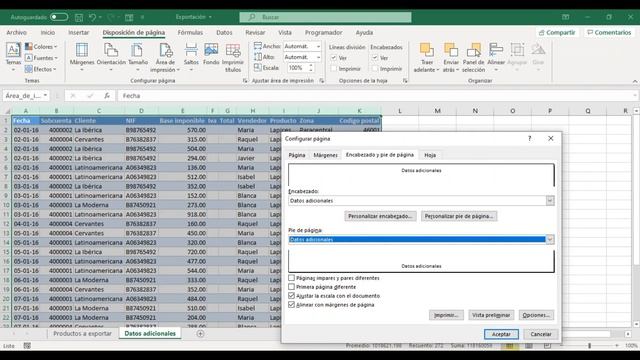Switch to the Fórmulas ribbon tab
The width and height of the screenshot is (640, 360).
(190, 32)
